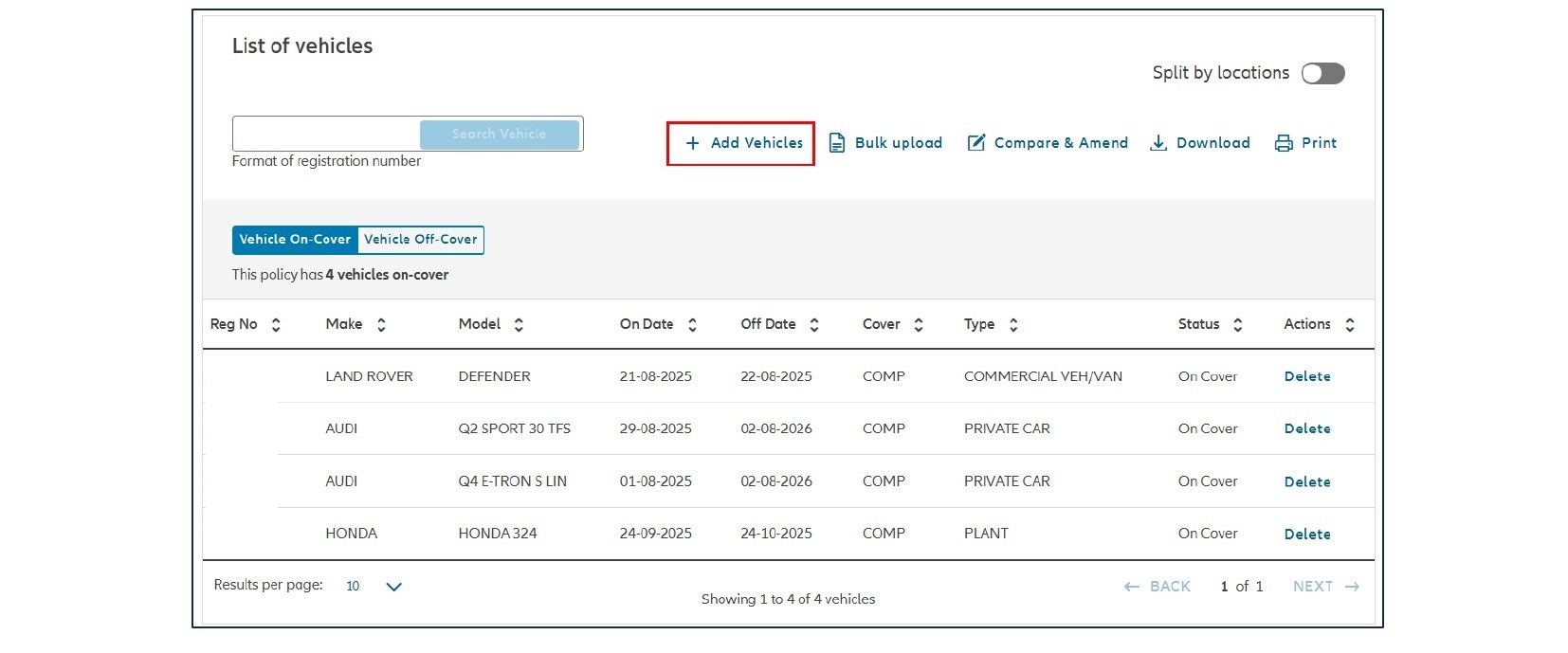Image resolution: width=1568 pixels, height=653 pixels.
Task: Sort table by Status column
Action: [1238, 325]
